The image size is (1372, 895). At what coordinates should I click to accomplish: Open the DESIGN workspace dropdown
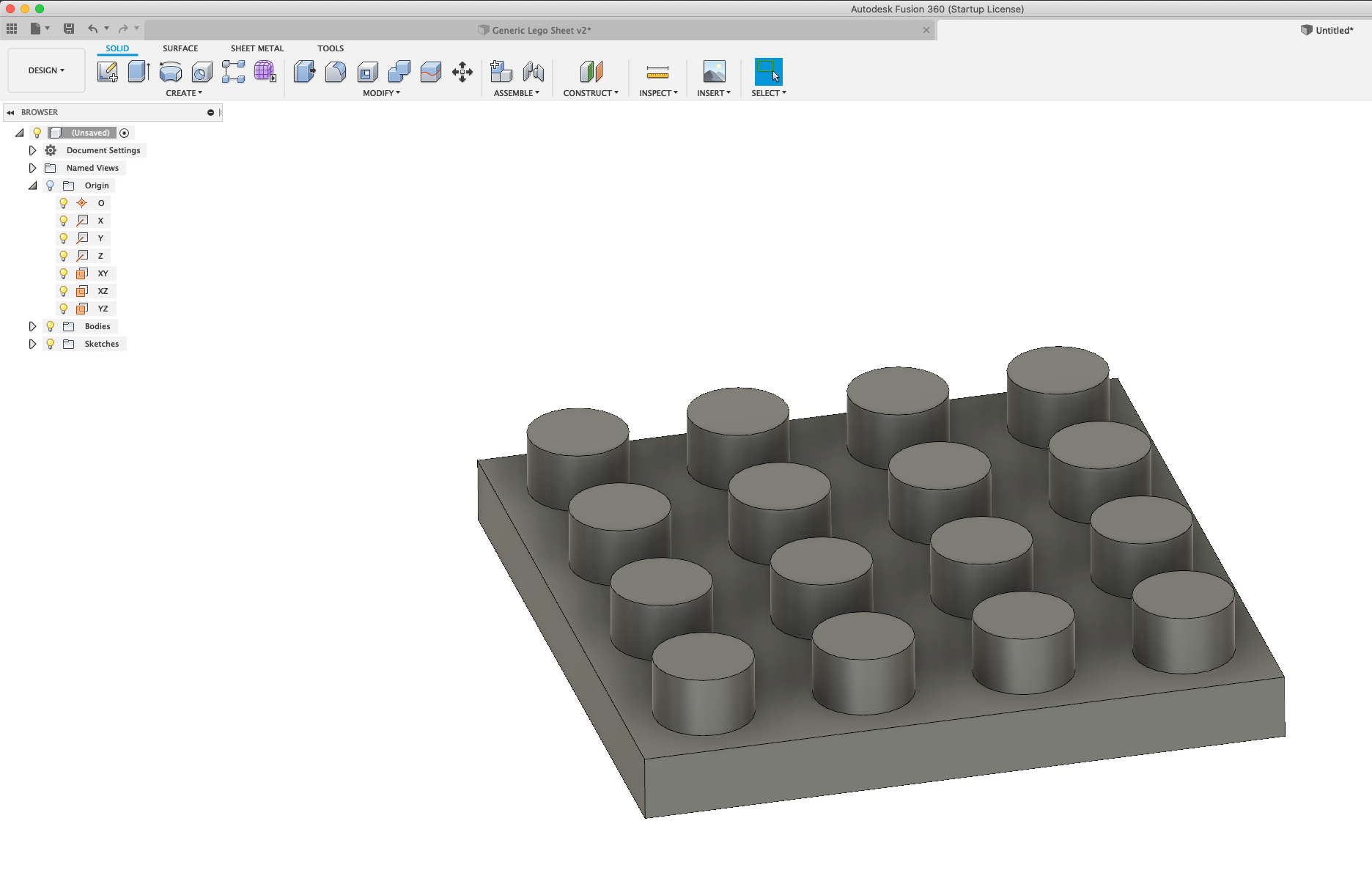click(46, 70)
